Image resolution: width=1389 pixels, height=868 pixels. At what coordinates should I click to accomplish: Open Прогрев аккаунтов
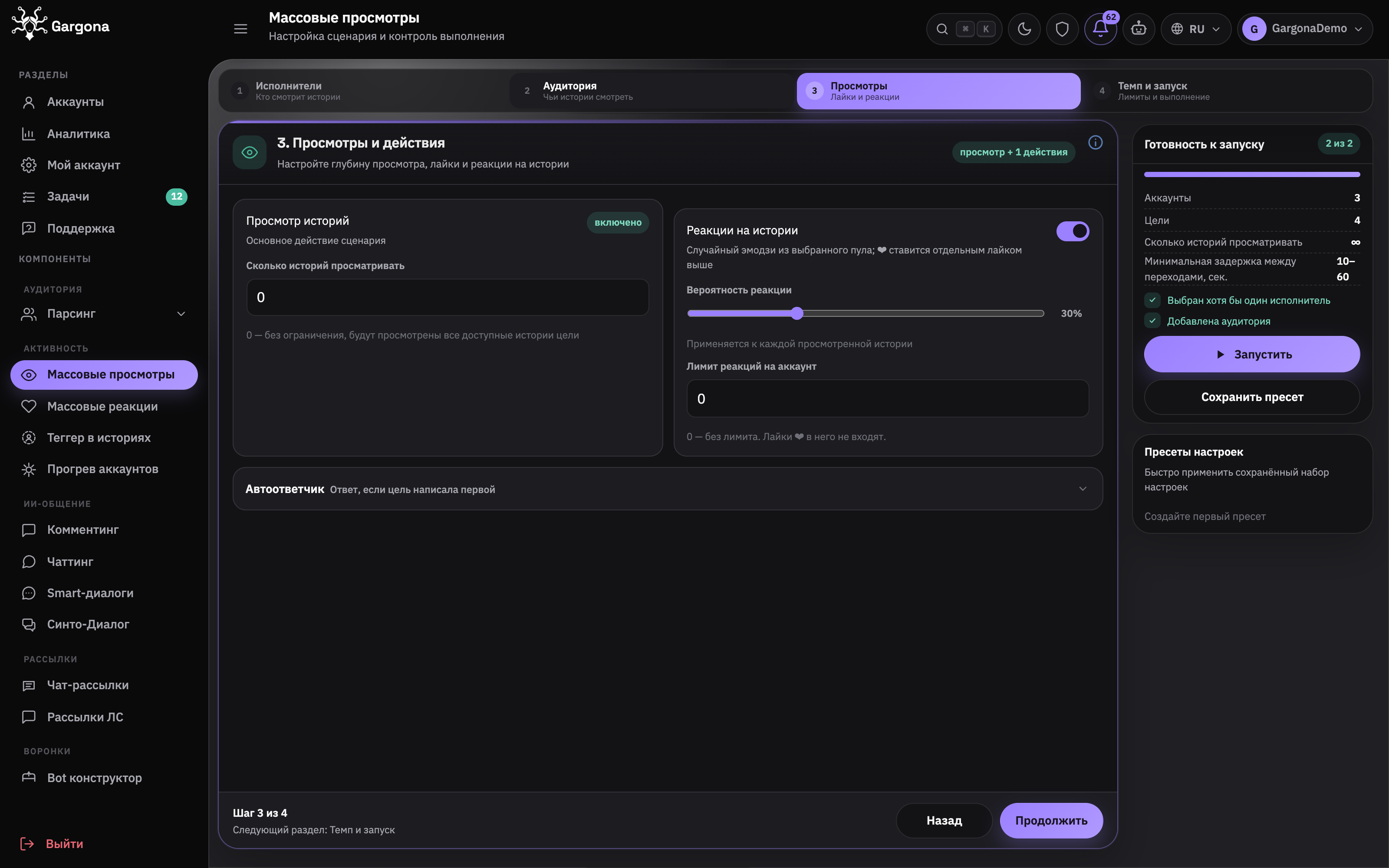(104, 469)
